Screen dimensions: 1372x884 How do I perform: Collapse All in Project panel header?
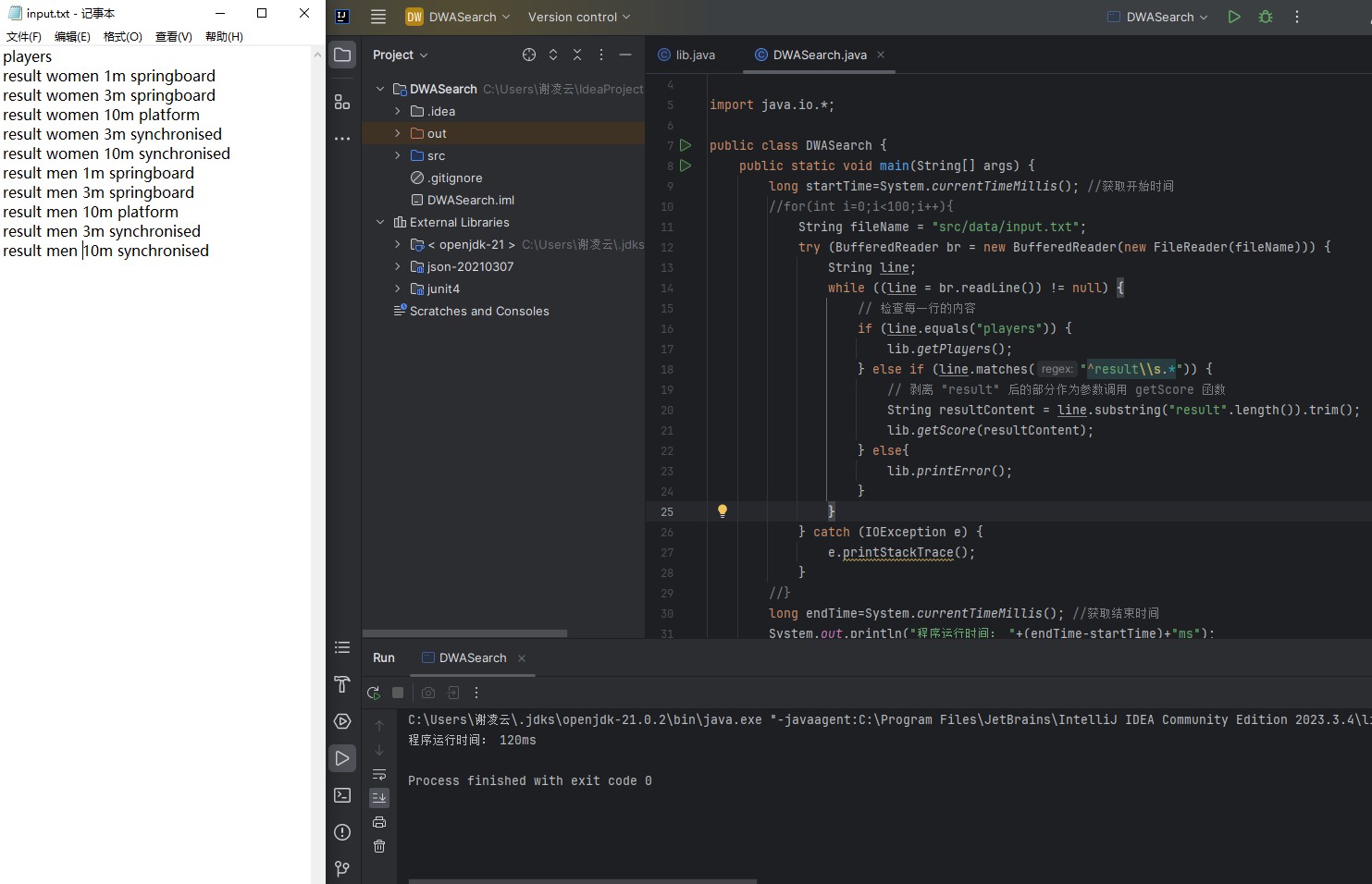pyautogui.click(x=577, y=55)
